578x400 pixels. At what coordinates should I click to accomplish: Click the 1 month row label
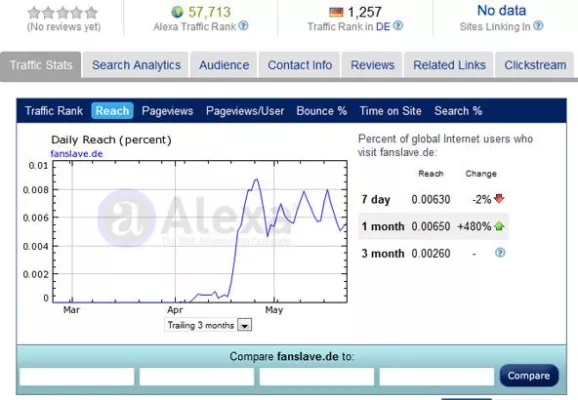[x=383, y=226]
